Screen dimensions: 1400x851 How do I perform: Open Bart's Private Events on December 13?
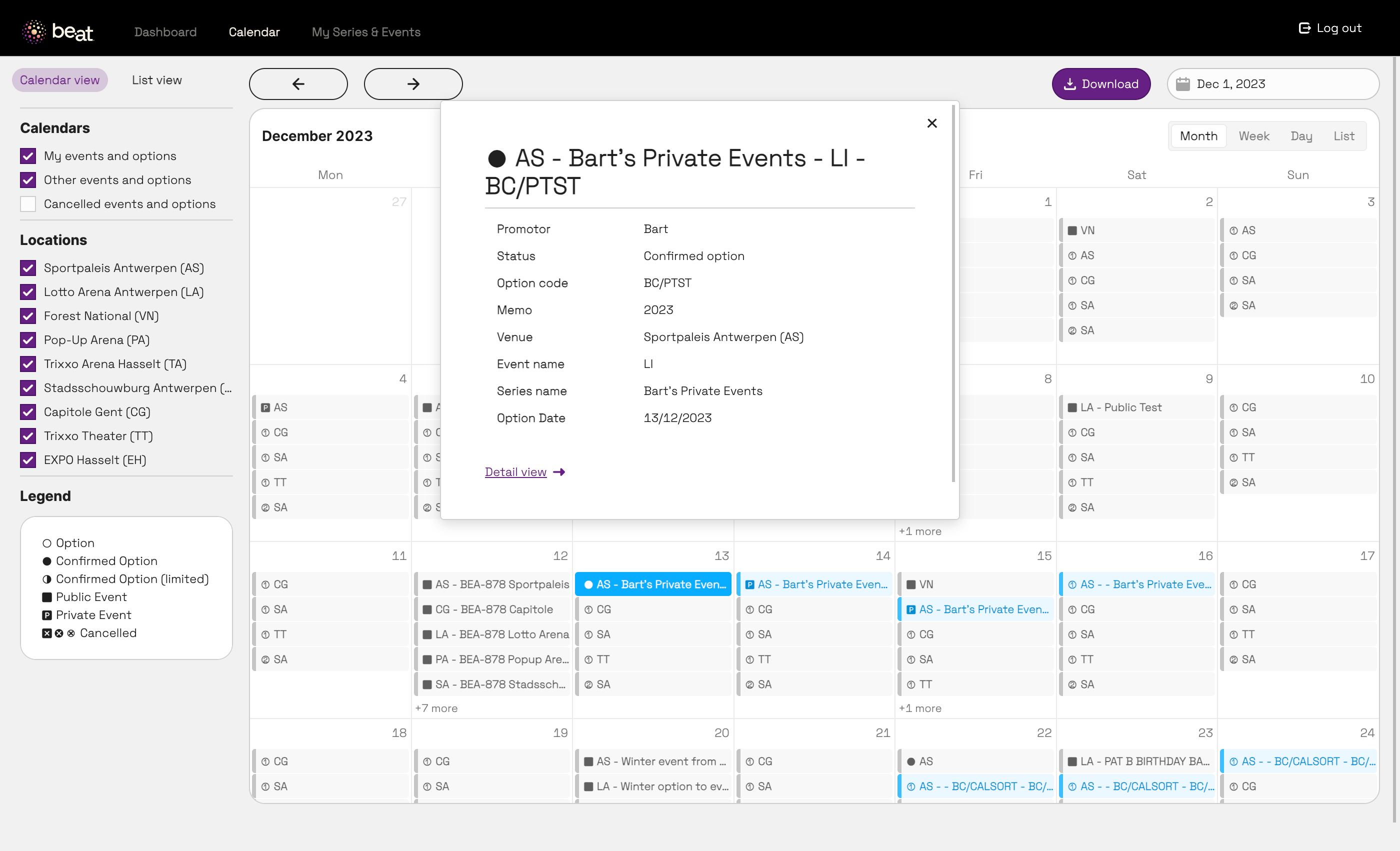(653, 584)
